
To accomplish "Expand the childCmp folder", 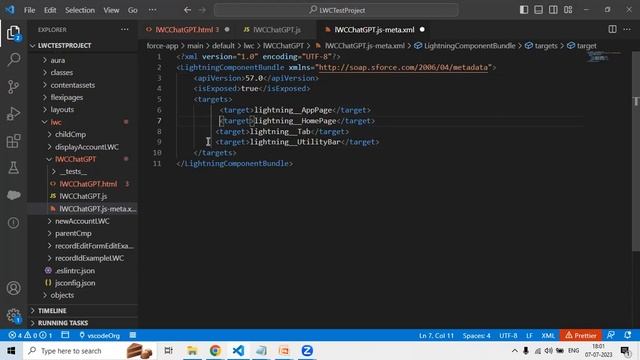I will pyautogui.click(x=70, y=134).
